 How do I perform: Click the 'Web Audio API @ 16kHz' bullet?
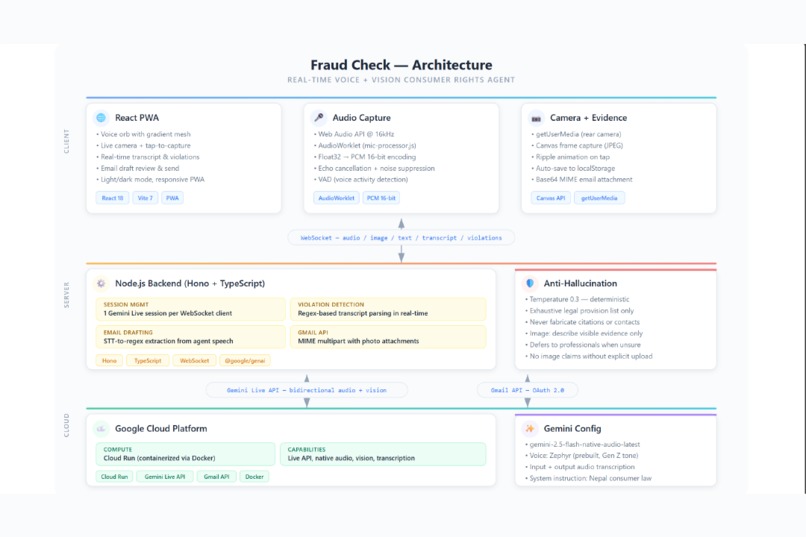tap(354, 134)
